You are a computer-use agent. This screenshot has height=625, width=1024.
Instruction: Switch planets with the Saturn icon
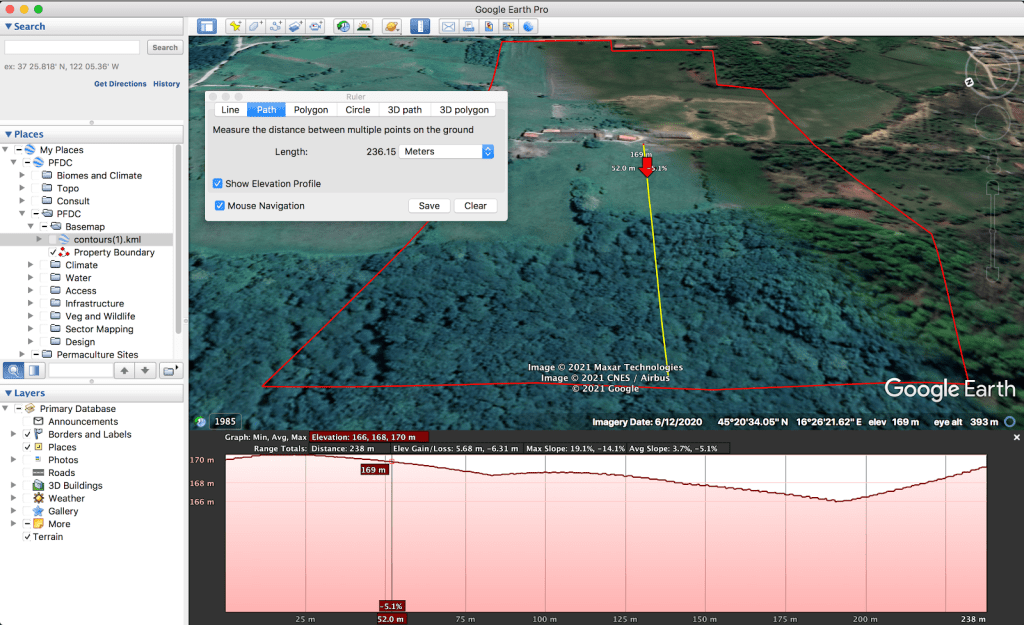392,26
